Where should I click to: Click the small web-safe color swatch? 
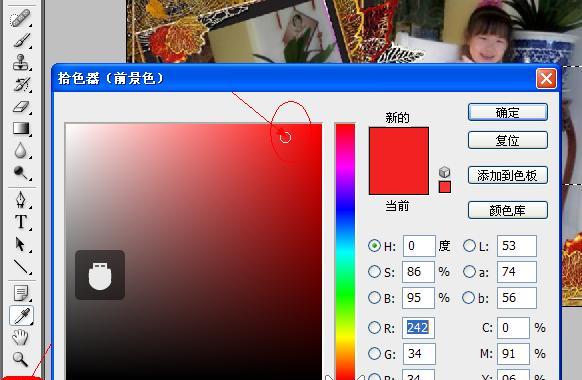(445, 187)
